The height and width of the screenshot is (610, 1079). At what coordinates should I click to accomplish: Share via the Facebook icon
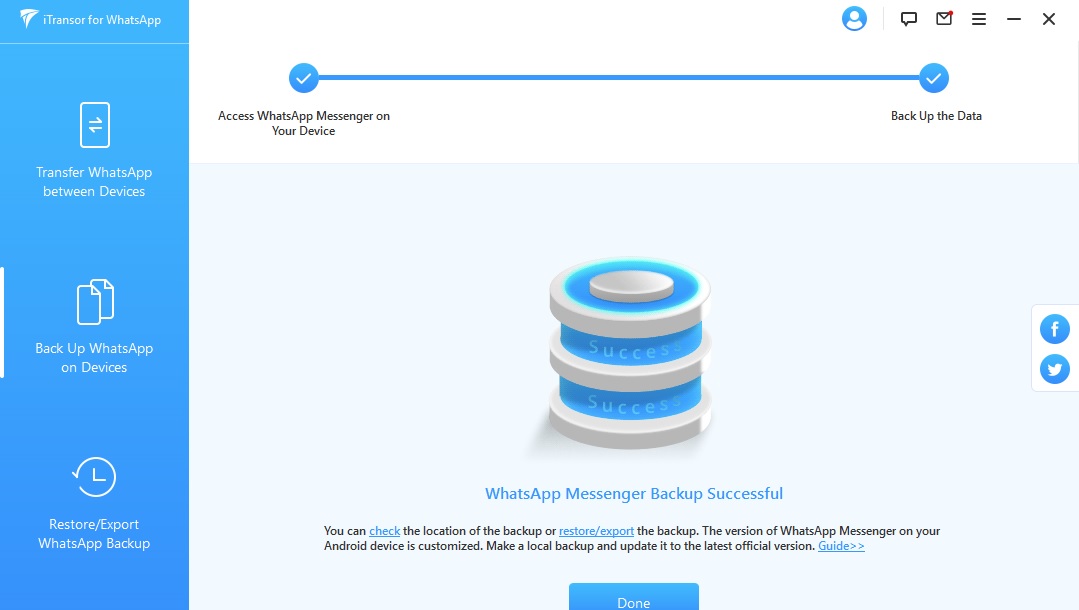(1054, 329)
